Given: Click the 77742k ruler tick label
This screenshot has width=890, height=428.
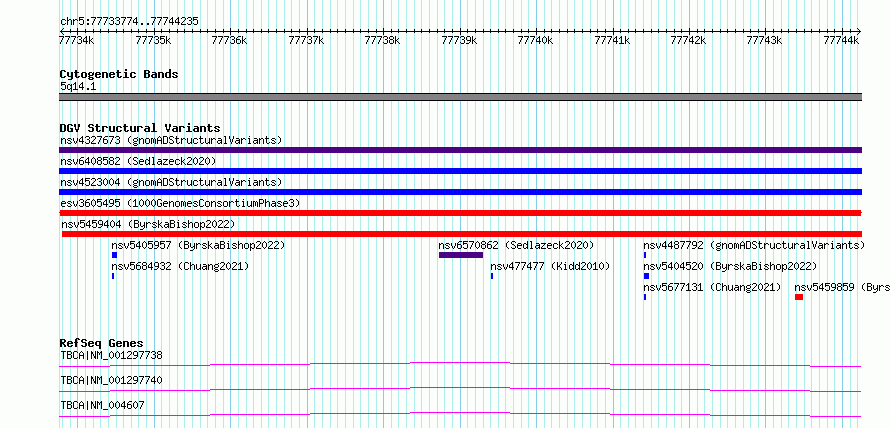Looking at the screenshot, I should [x=689, y=40].
